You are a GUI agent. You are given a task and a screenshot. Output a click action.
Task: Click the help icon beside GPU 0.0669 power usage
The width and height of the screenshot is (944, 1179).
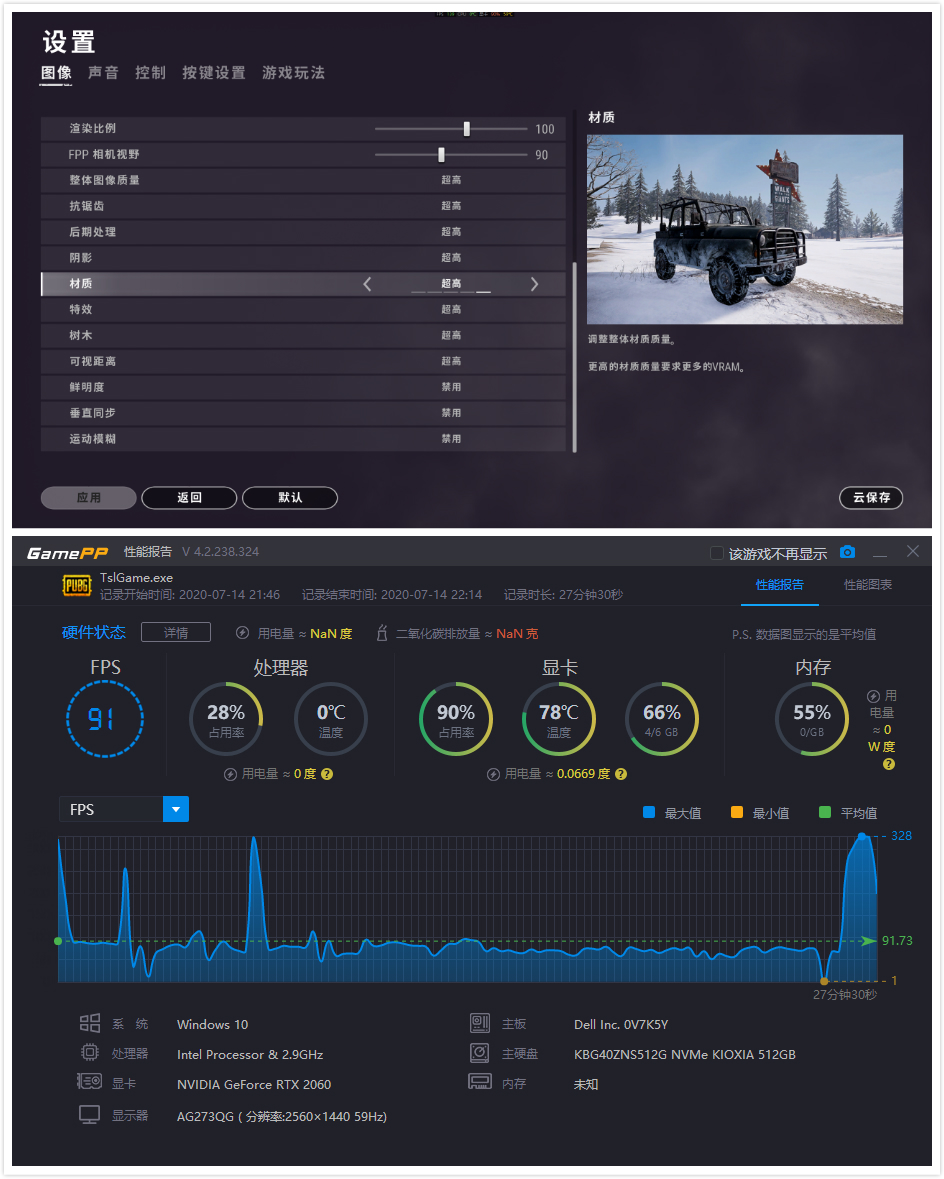[x=621, y=774]
